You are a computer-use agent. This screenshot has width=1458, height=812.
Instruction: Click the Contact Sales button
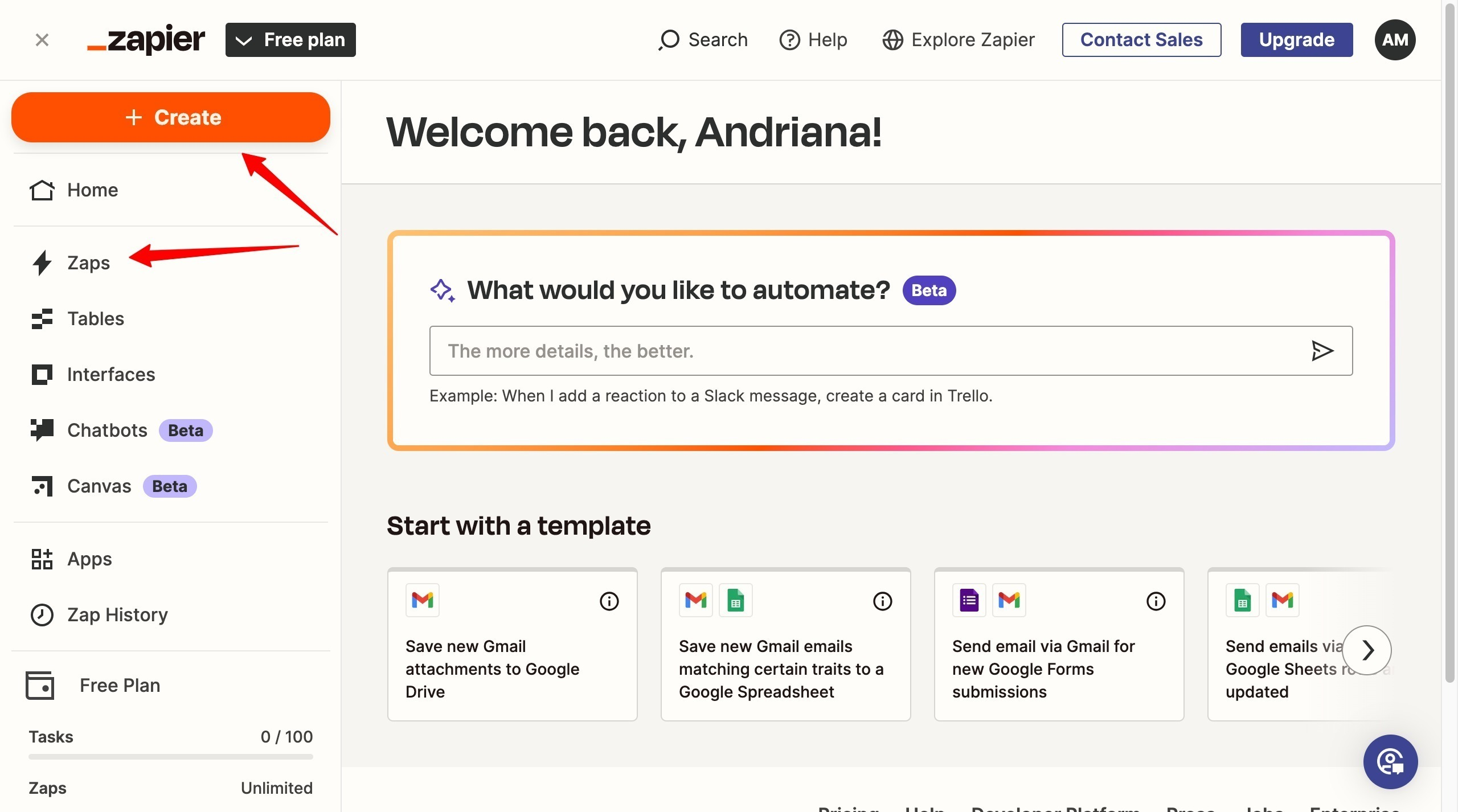(1141, 40)
